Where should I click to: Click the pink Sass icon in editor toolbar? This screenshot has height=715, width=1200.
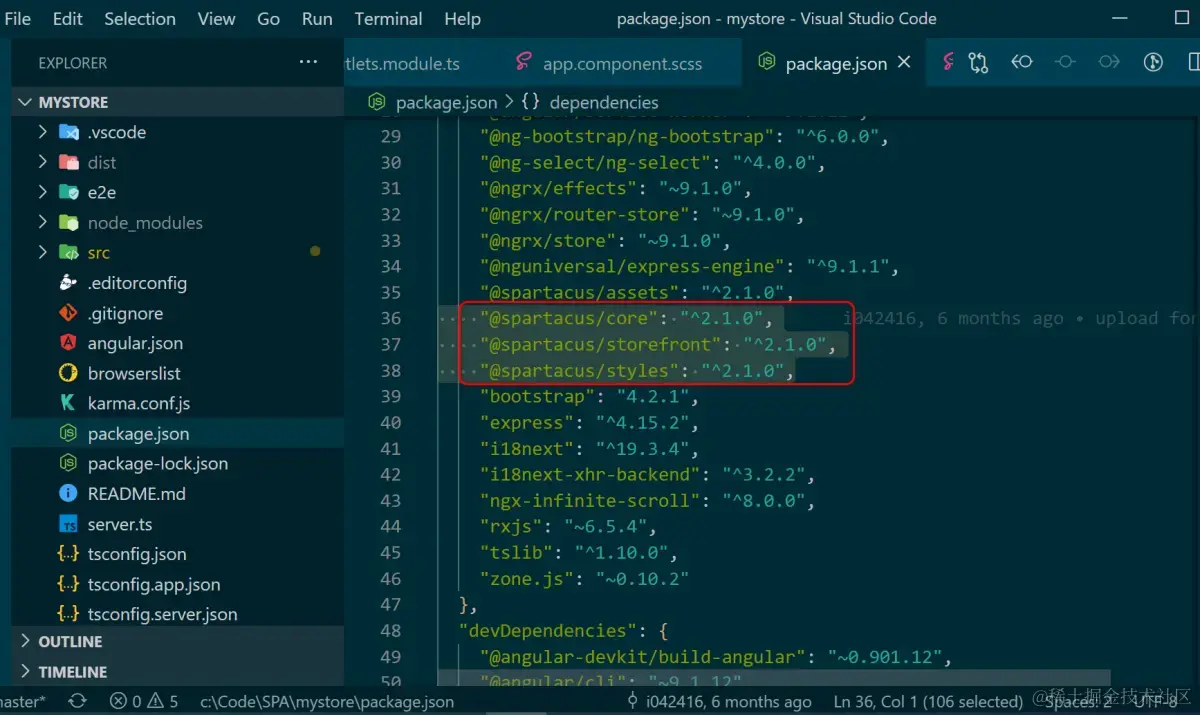(x=948, y=62)
